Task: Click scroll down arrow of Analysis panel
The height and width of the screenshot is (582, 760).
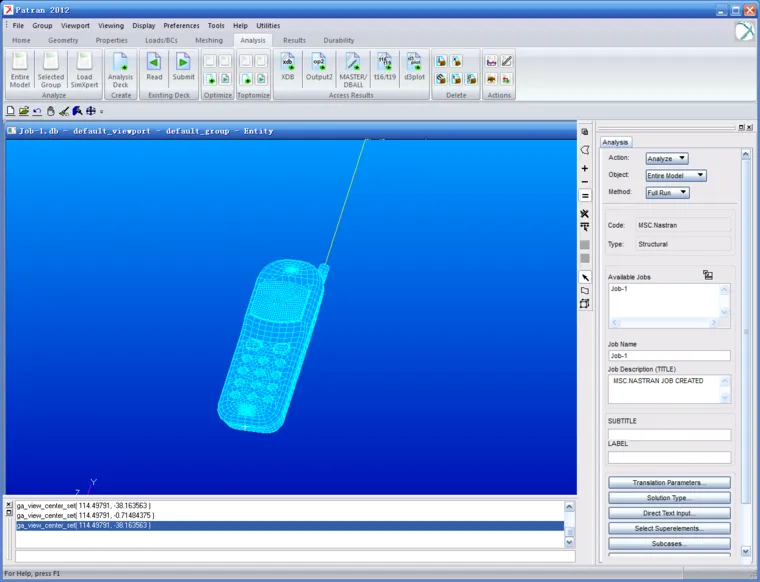Action: coord(745,551)
